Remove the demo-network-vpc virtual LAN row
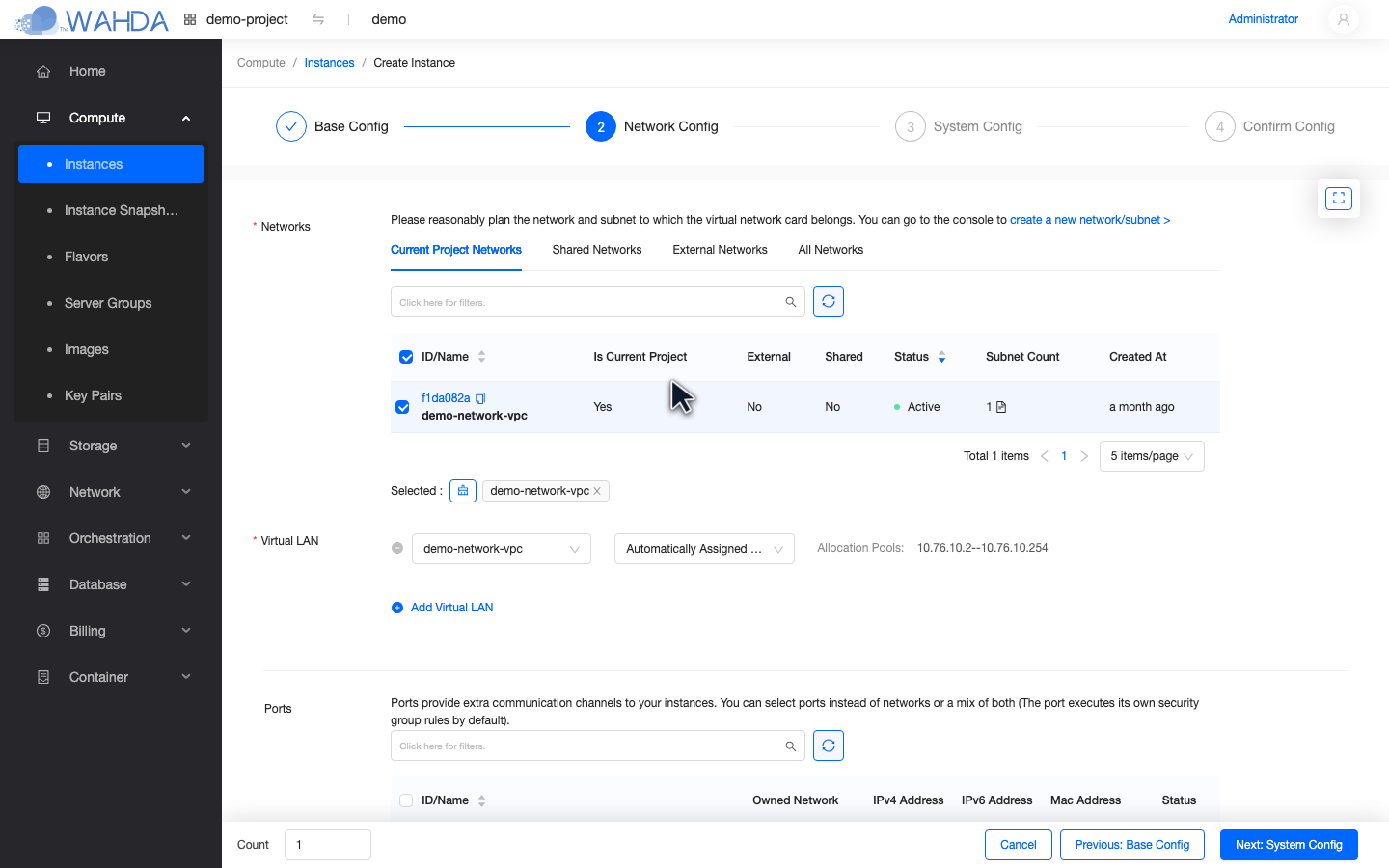Screen dimensions: 1389x868 397,548
